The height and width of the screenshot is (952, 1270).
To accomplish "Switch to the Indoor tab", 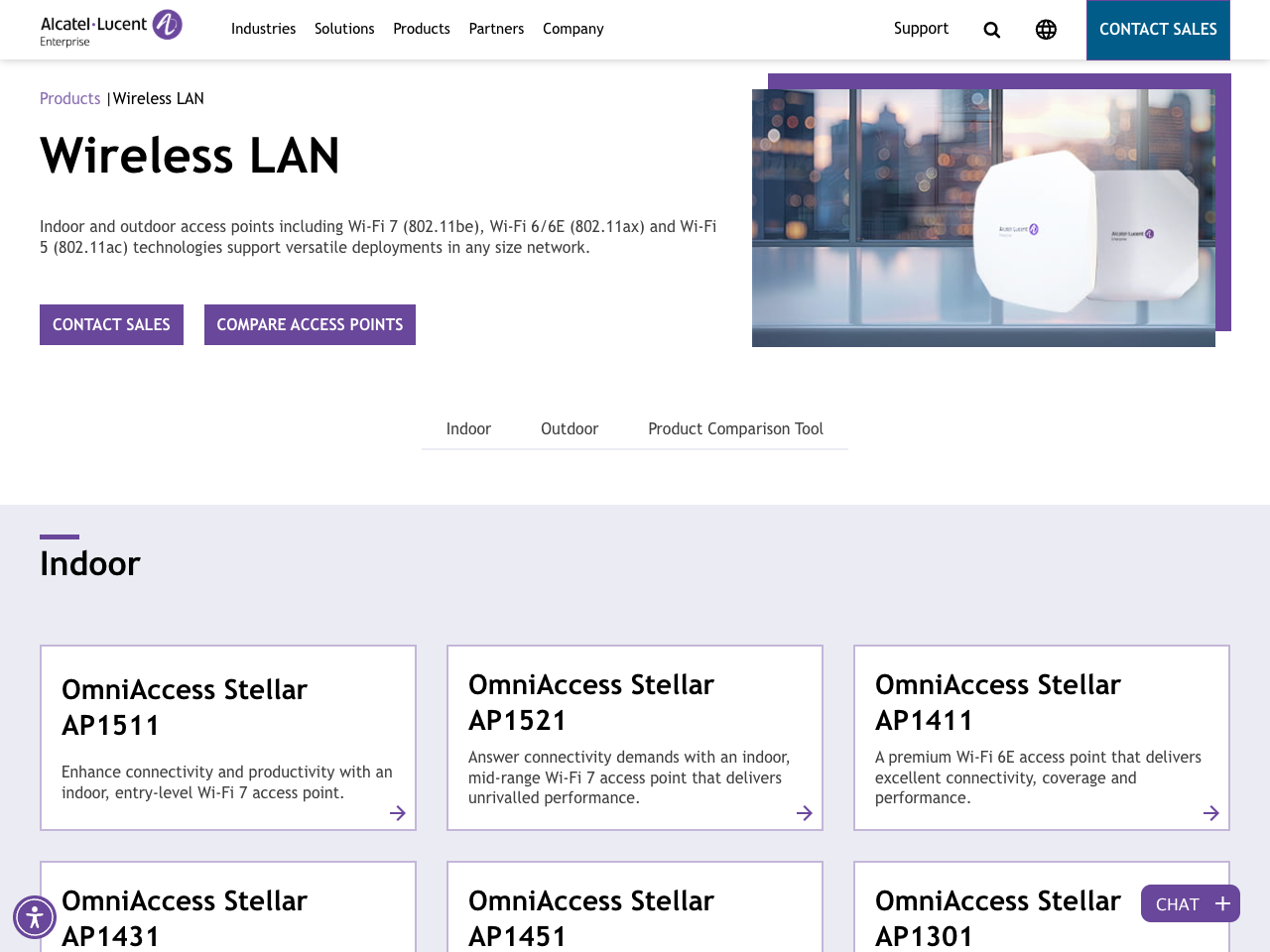I will [x=468, y=428].
